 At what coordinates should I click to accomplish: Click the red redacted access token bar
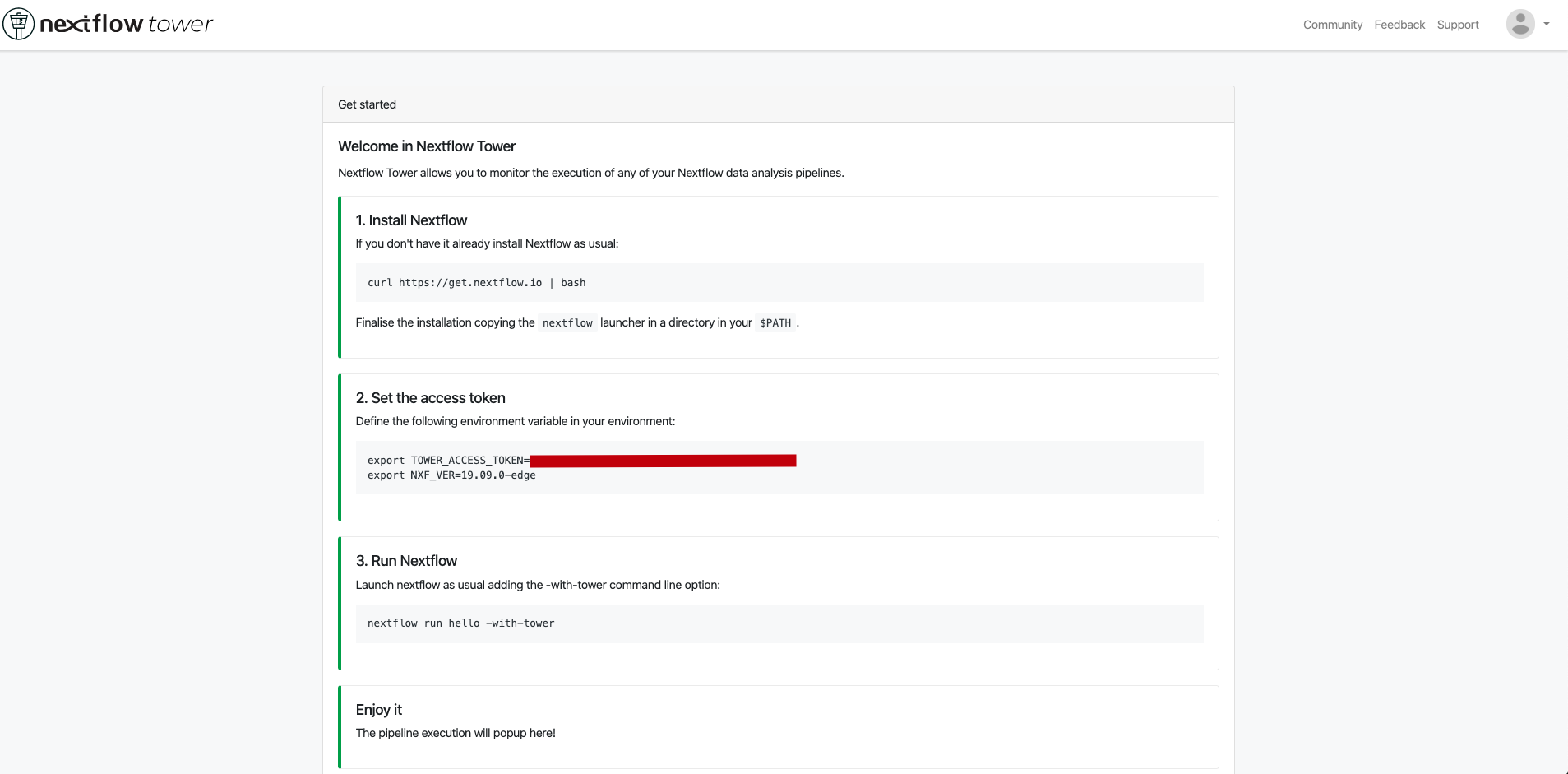[x=663, y=461]
